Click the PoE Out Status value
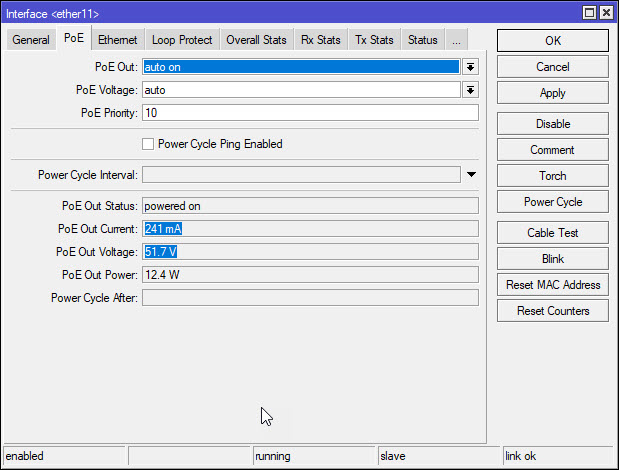619x470 pixels. point(310,206)
